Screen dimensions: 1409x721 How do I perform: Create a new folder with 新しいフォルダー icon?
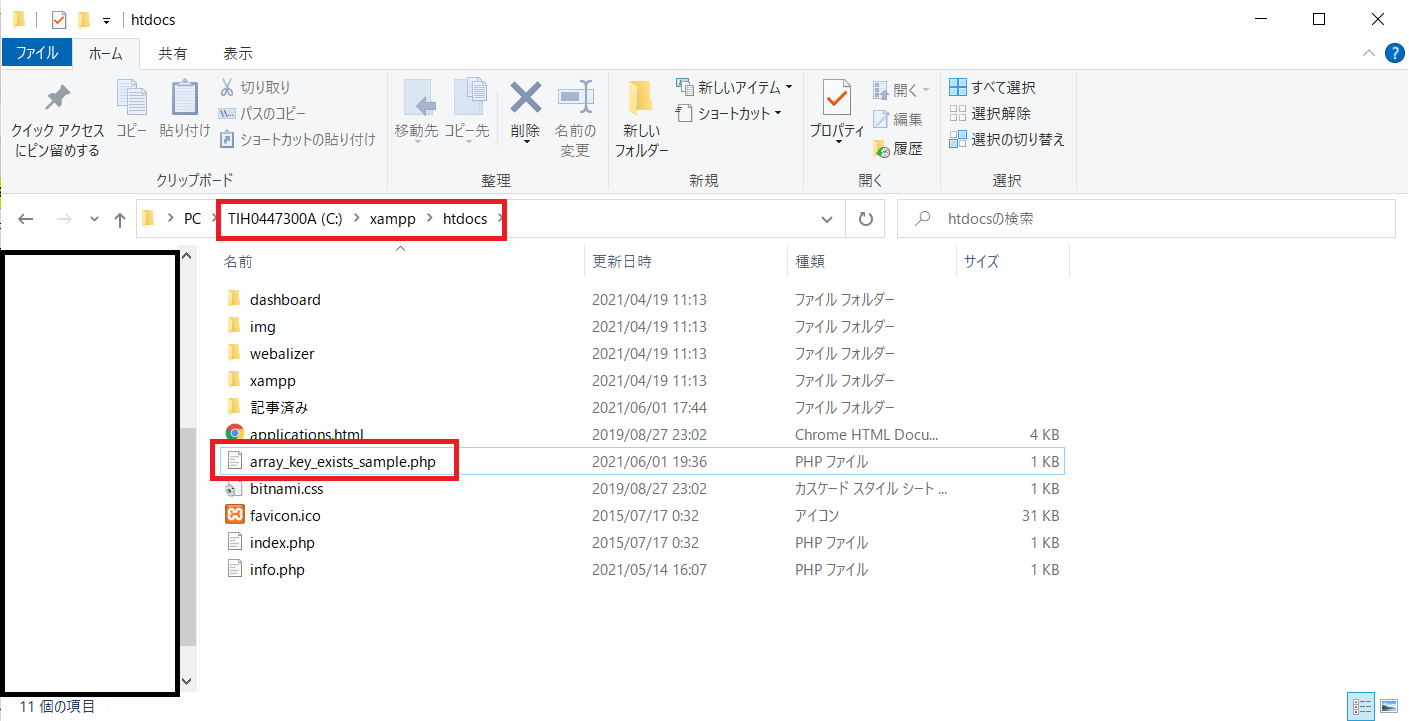[641, 100]
